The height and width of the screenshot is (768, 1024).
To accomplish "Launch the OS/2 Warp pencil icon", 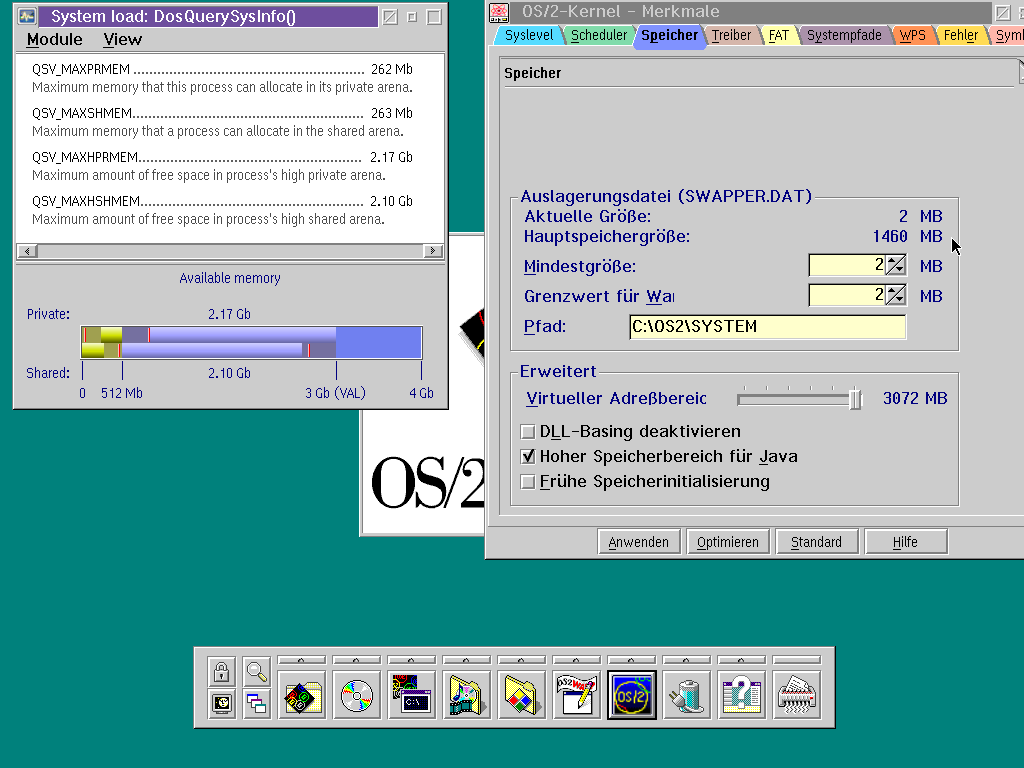I will [x=576, y=696].
